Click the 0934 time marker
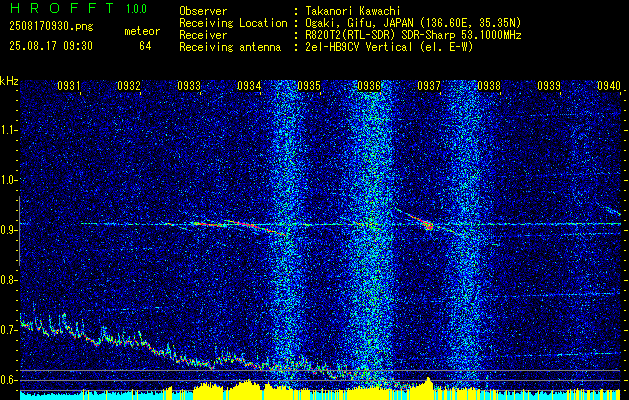The height and width of the screenshot is (400, 629). point(249,85)
